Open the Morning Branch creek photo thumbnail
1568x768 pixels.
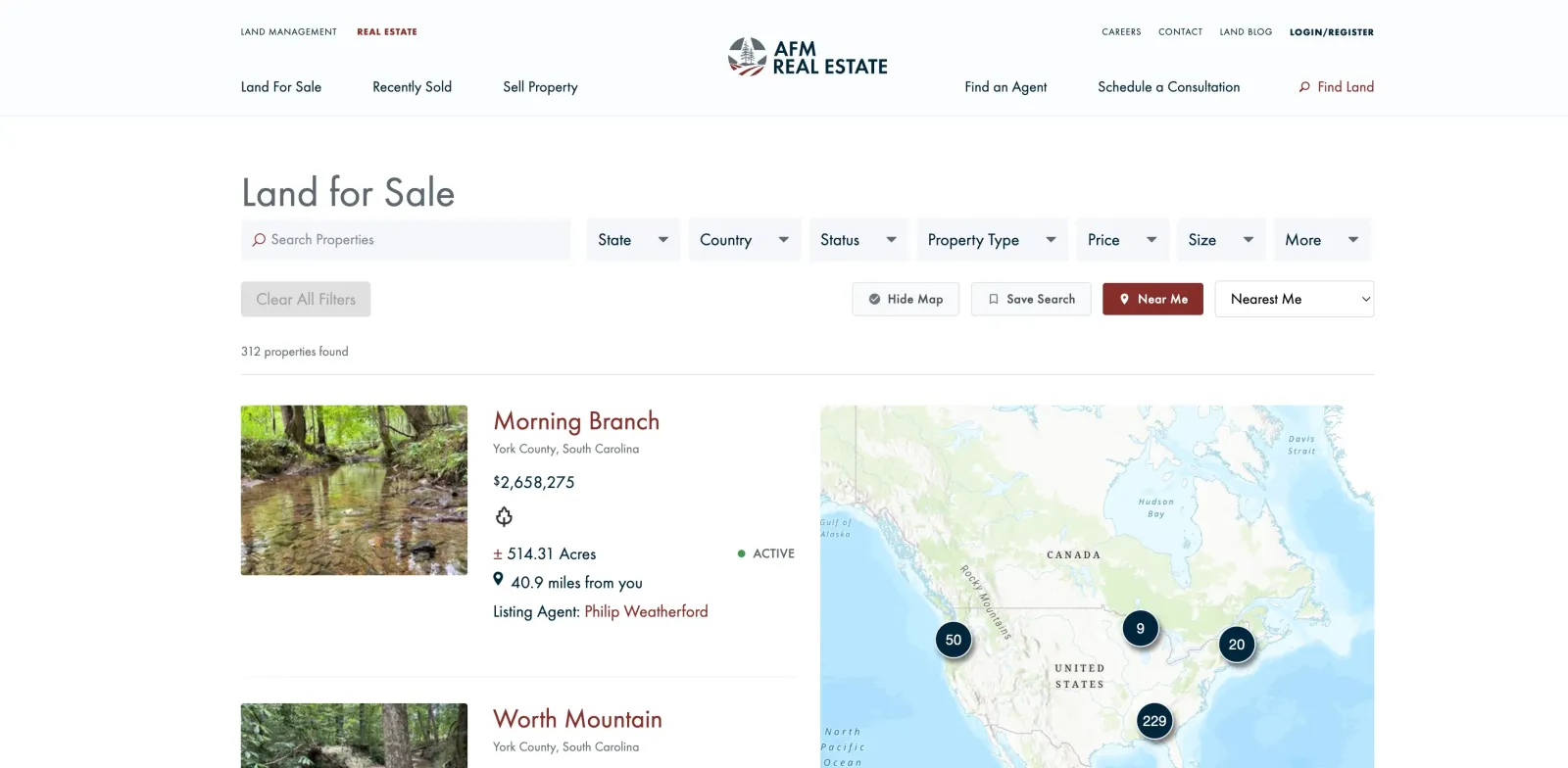[x=354, y=490]
